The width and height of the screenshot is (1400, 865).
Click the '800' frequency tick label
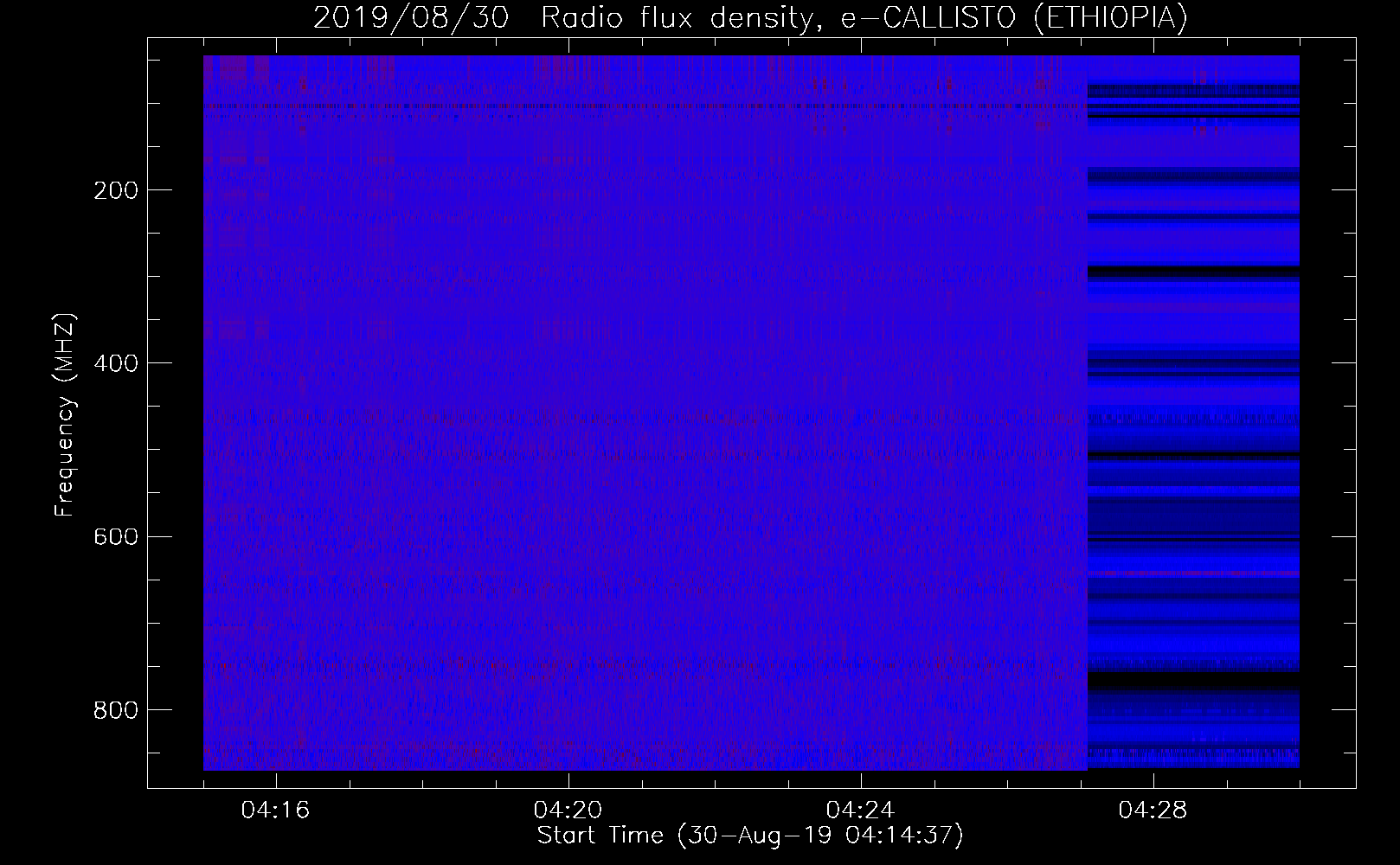coord(115,710)
